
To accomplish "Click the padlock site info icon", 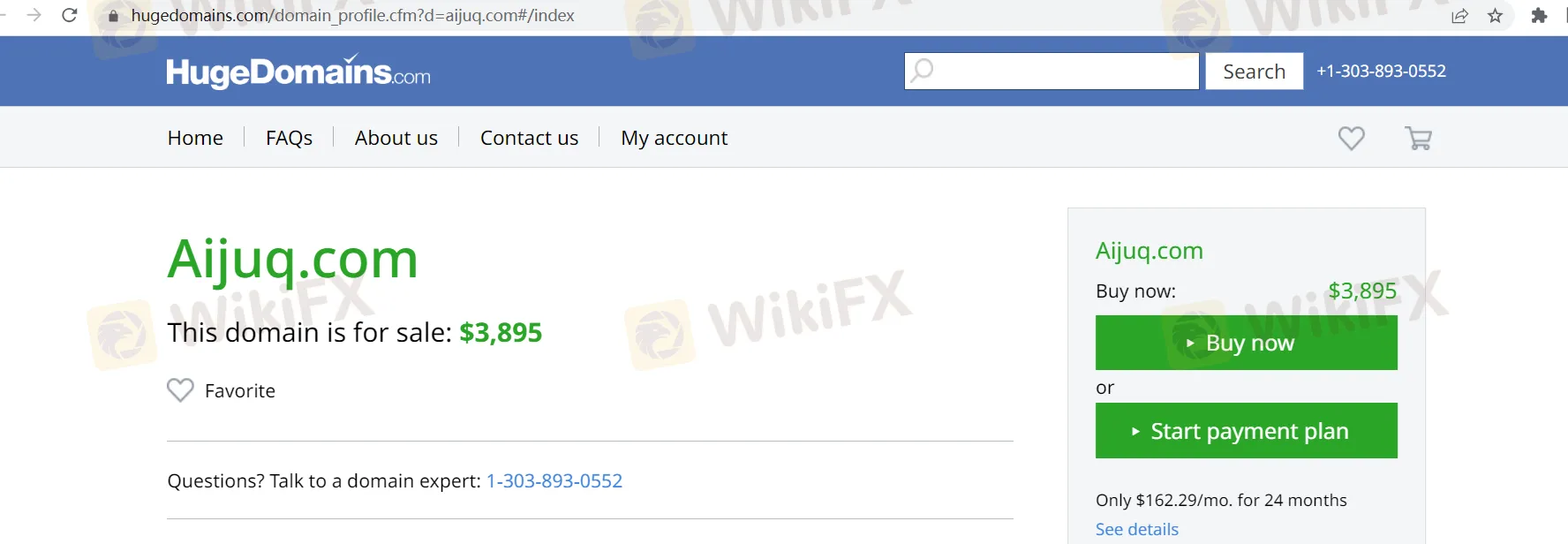I will (113, 16).
